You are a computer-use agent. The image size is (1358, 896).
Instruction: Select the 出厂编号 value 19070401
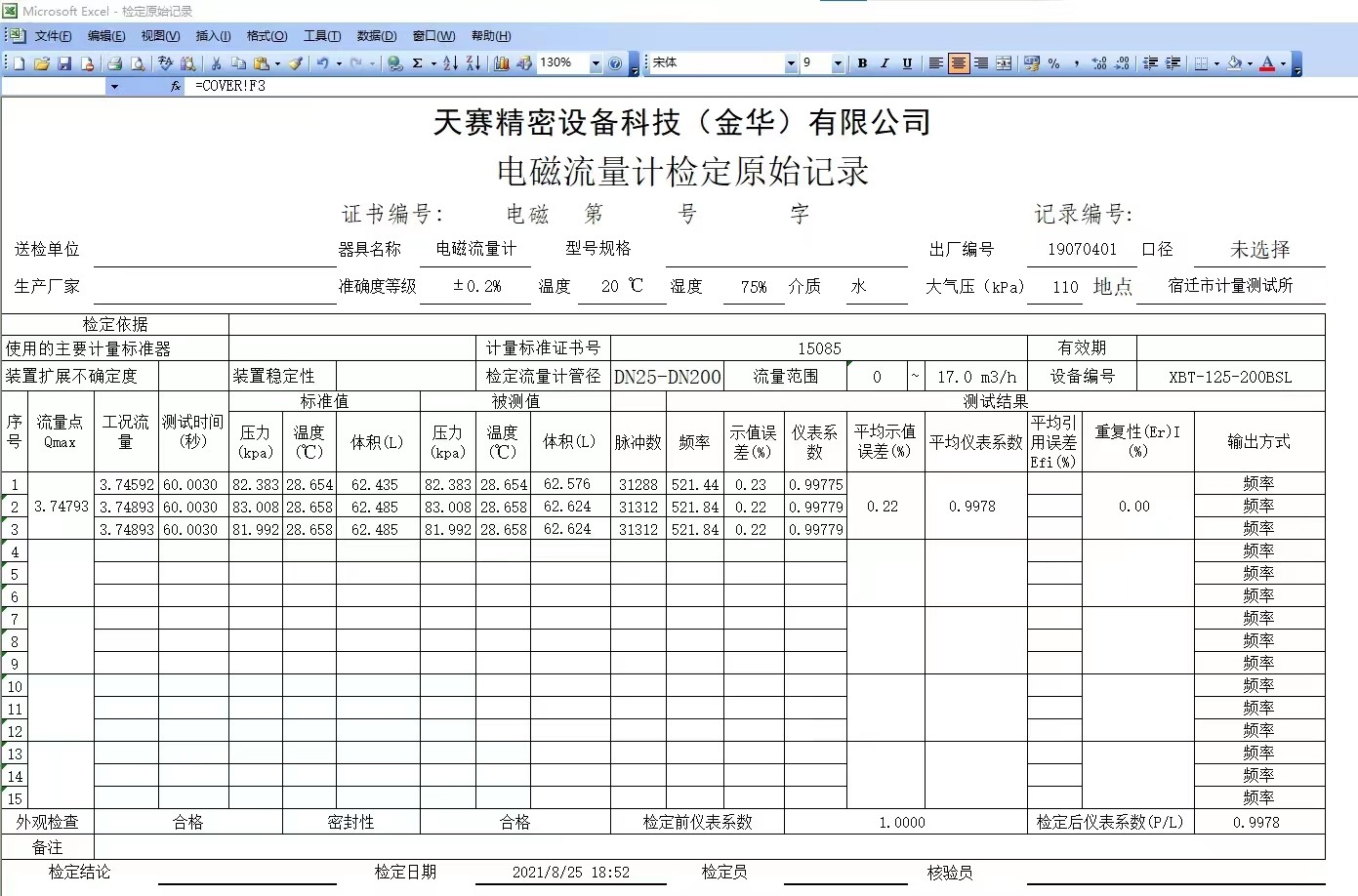[1082, 250]
